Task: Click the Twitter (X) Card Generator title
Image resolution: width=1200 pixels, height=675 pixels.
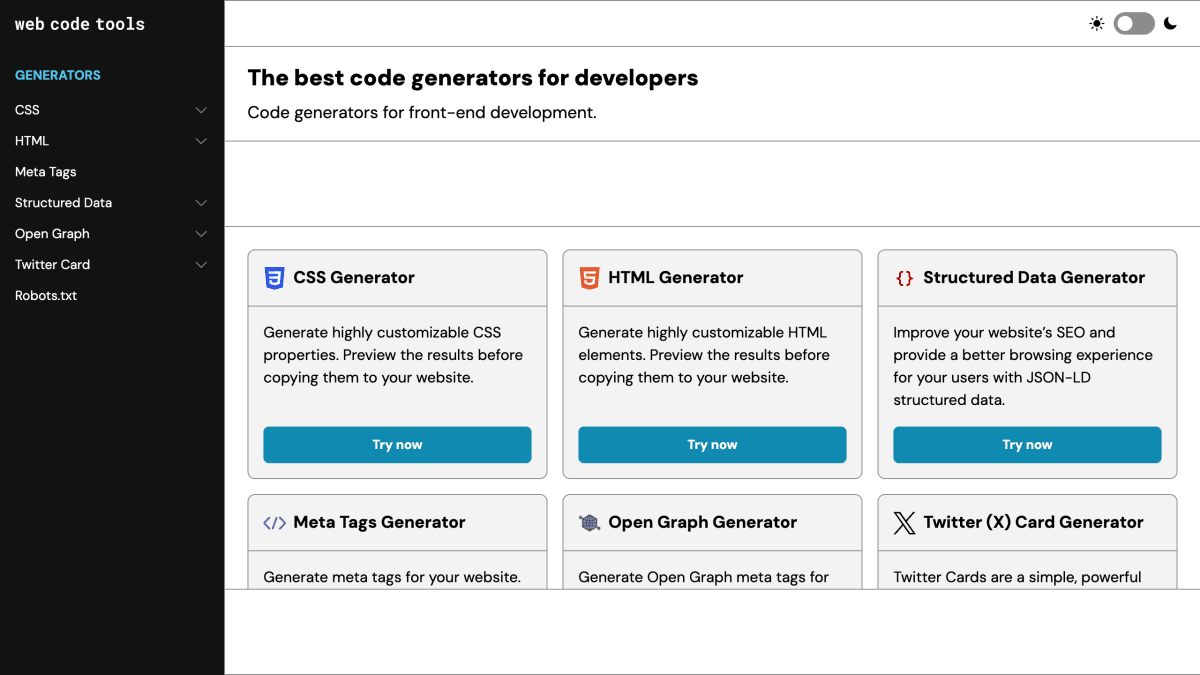Action: point(1033,523)
